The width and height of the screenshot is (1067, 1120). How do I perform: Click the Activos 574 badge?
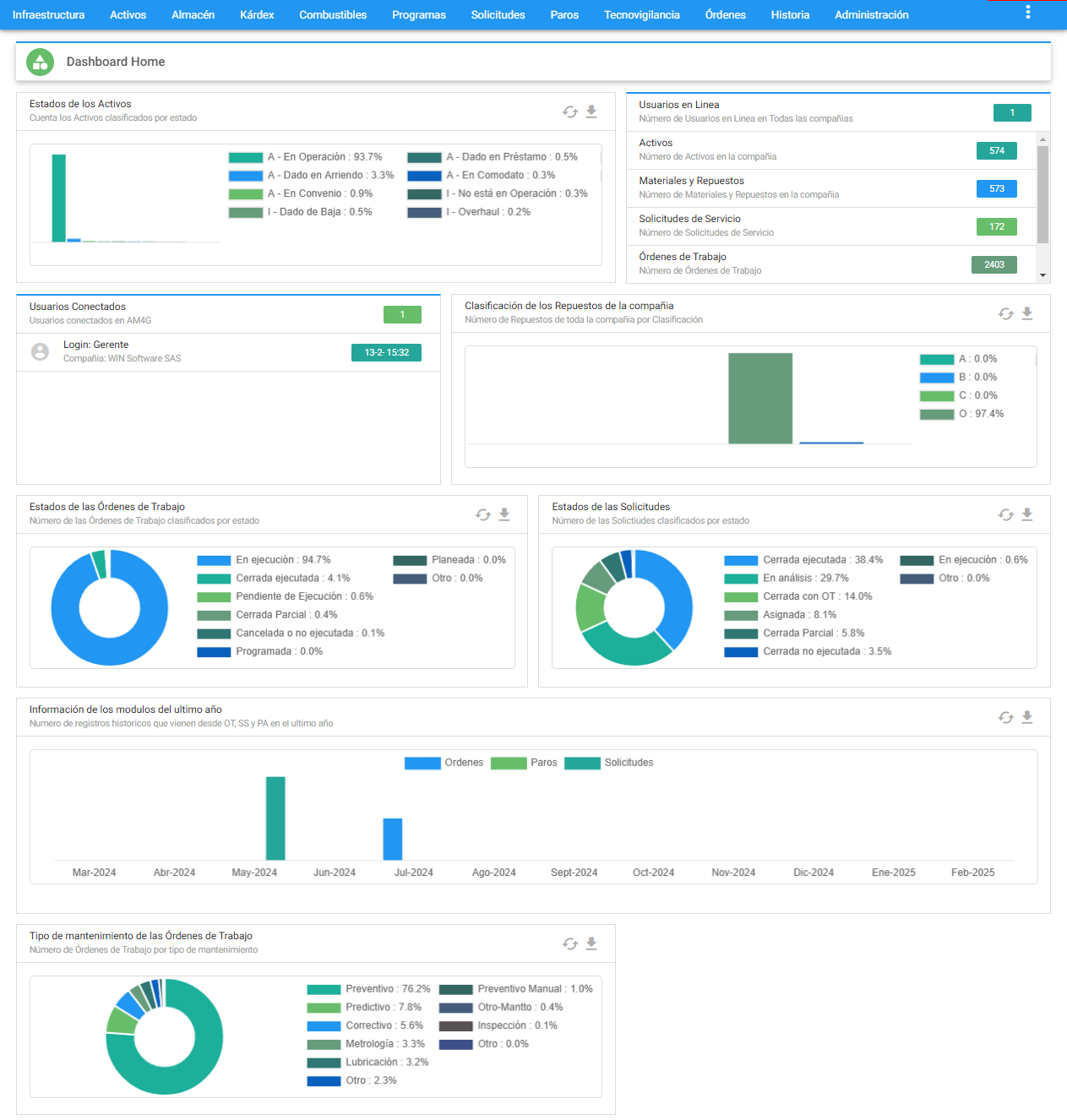(x=997, y=150)
